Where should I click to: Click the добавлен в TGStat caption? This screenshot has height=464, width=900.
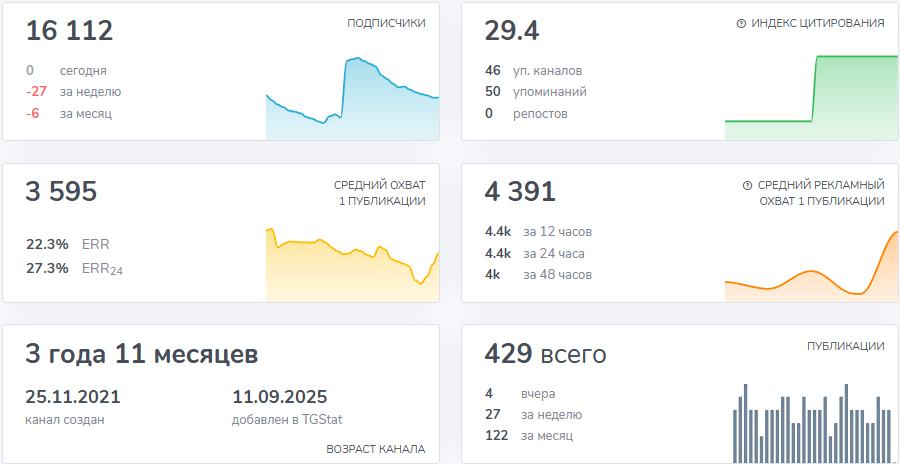point(287,419)
